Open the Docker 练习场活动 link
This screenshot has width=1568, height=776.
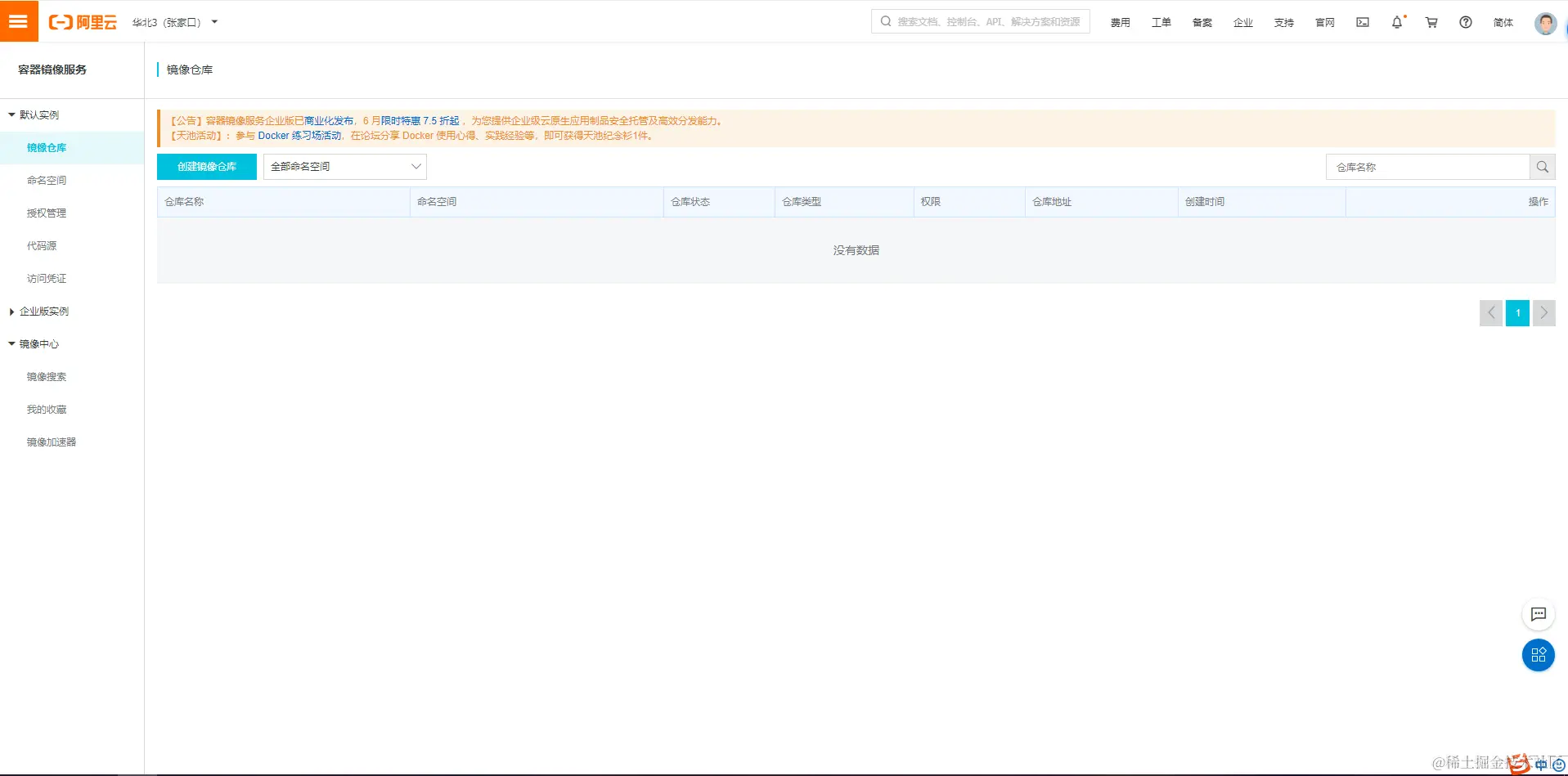pos(299,136)
